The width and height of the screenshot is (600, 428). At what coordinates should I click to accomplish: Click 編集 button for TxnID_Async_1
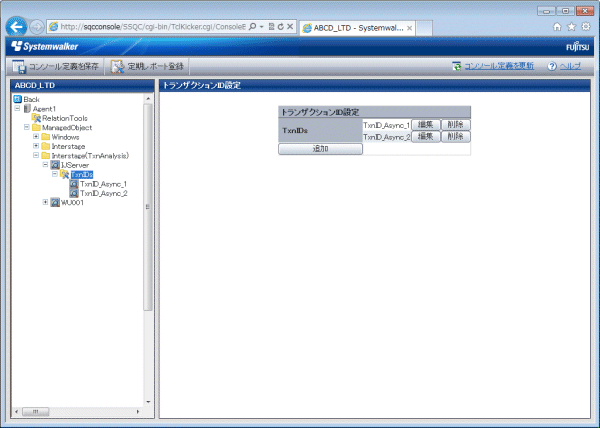(x=426, y=125)
